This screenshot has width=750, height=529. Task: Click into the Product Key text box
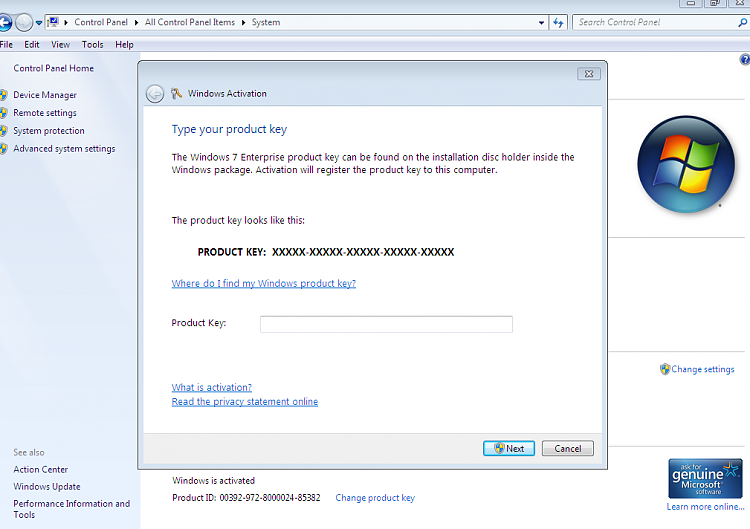click(x=386, y=324)
